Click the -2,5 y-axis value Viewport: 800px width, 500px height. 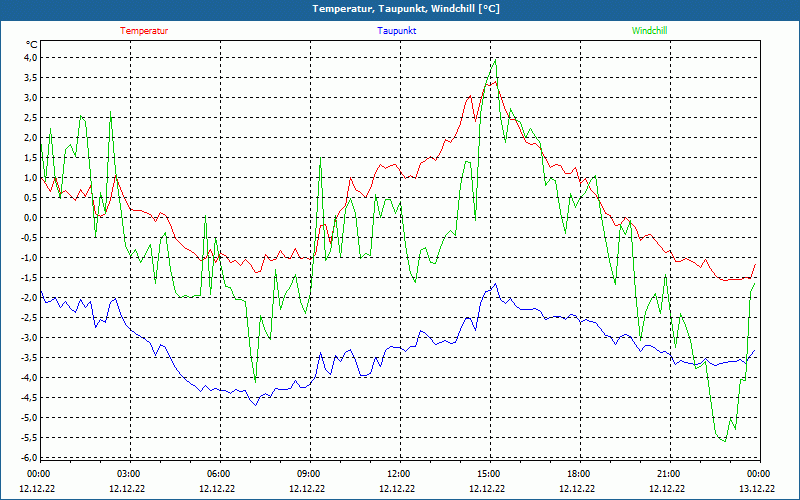[29, 317]
